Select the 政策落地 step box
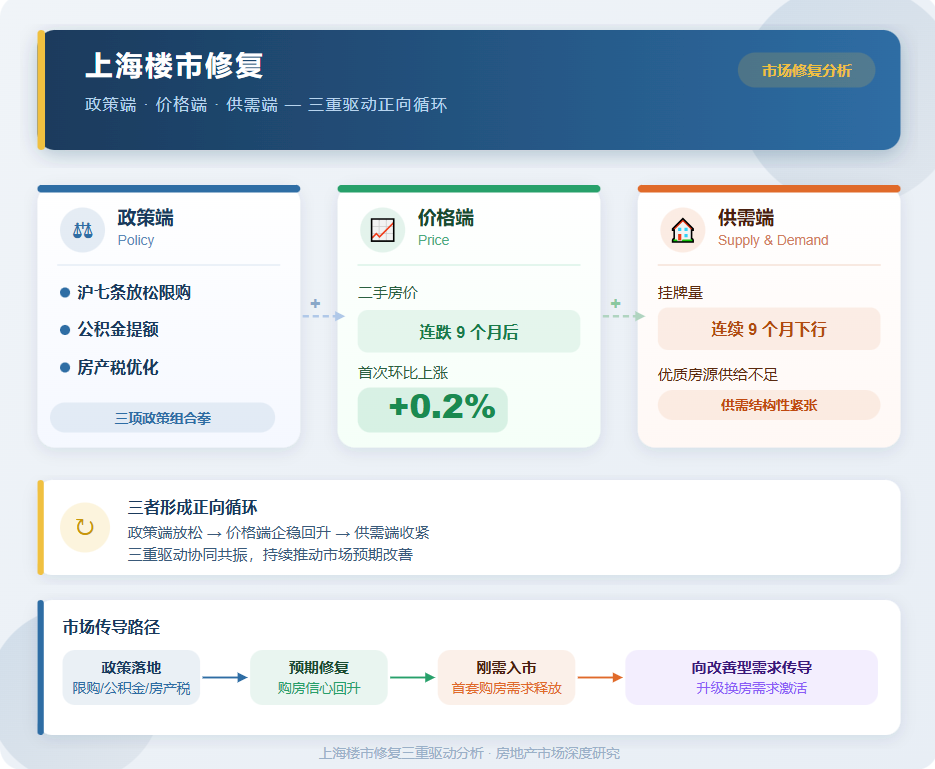The width and height of the screenshot is (935, 769). pos(131,677)
